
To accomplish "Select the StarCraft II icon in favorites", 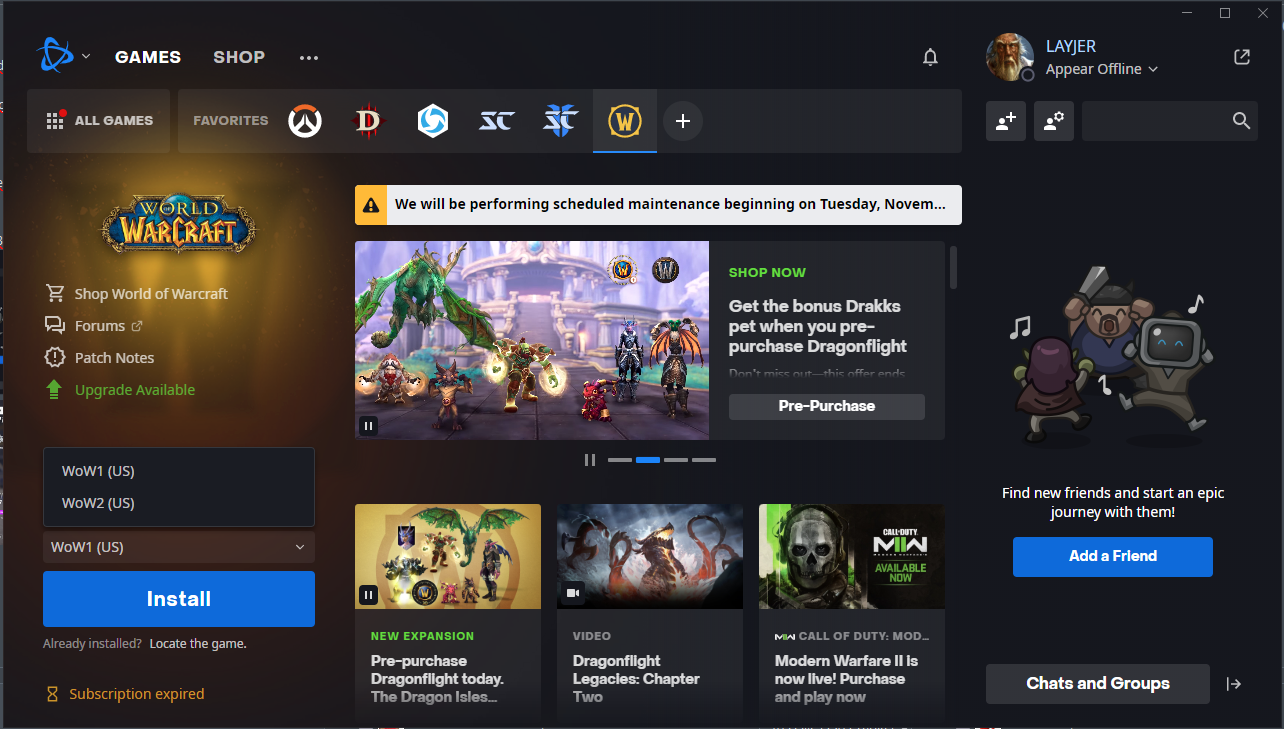I will 561,121.
